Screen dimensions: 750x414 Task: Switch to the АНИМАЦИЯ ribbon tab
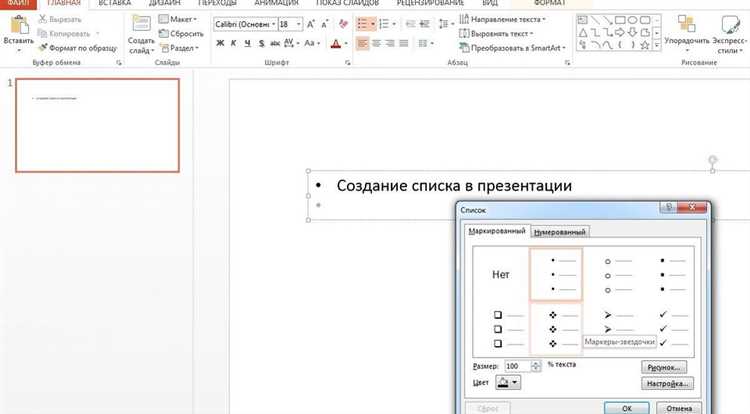pyautogui.click(x=276, y=3)
